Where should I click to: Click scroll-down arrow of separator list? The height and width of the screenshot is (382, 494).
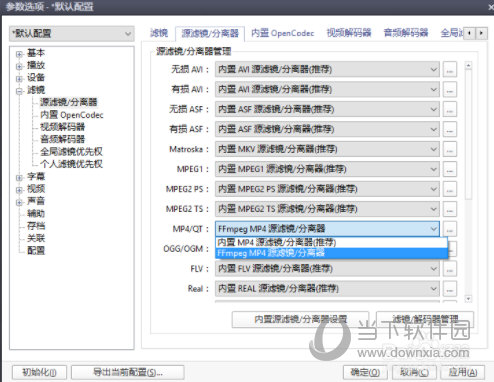468,299
